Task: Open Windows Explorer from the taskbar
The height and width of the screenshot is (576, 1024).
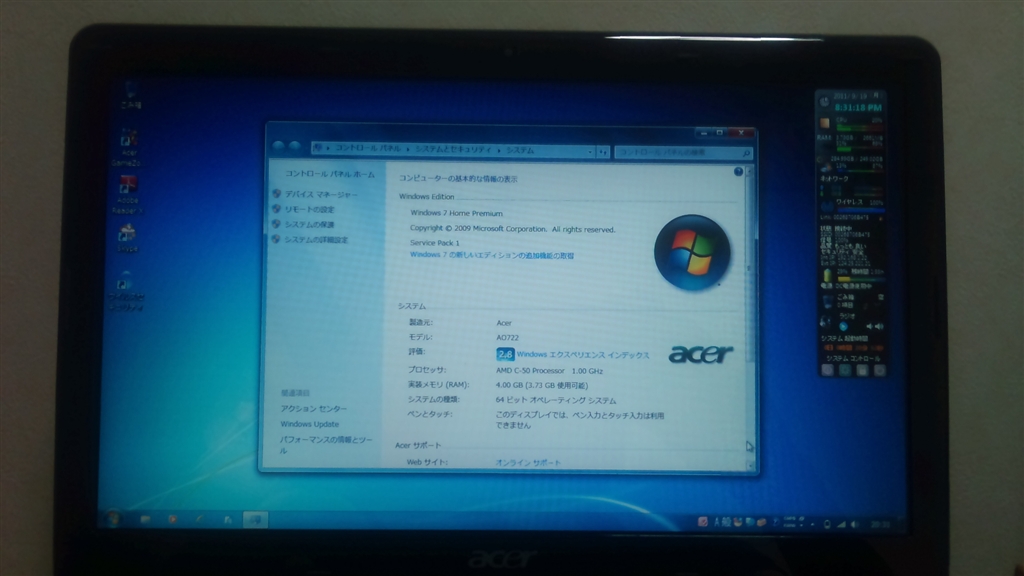Action: (146, 520)
